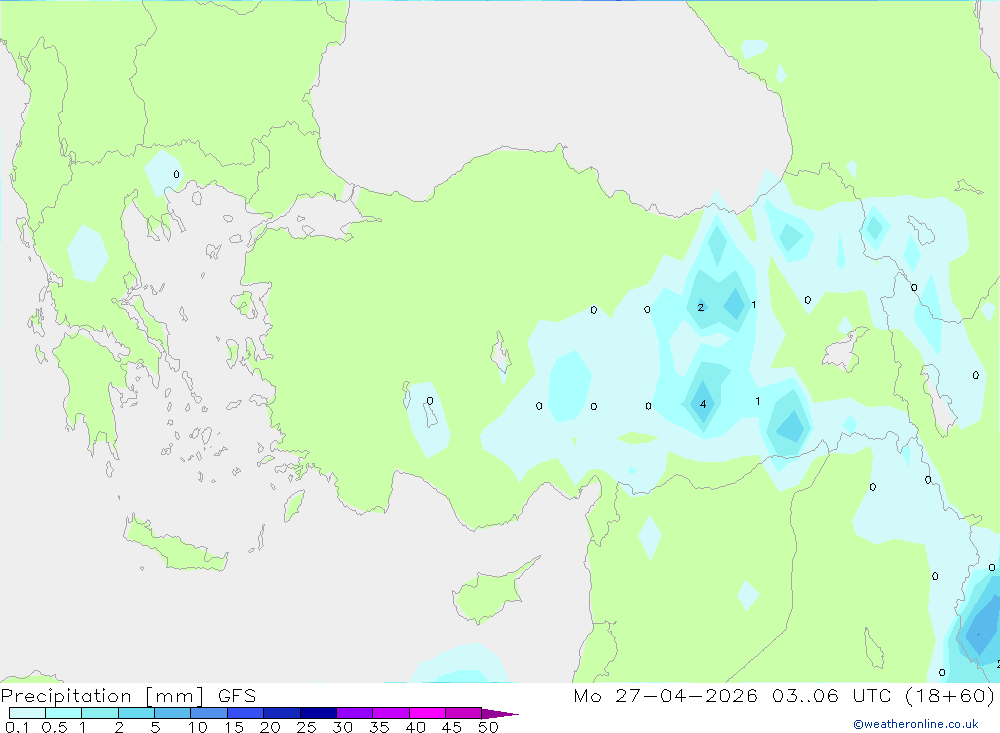
Task: Click the "5" legend scale label
Action: (155, 727)
